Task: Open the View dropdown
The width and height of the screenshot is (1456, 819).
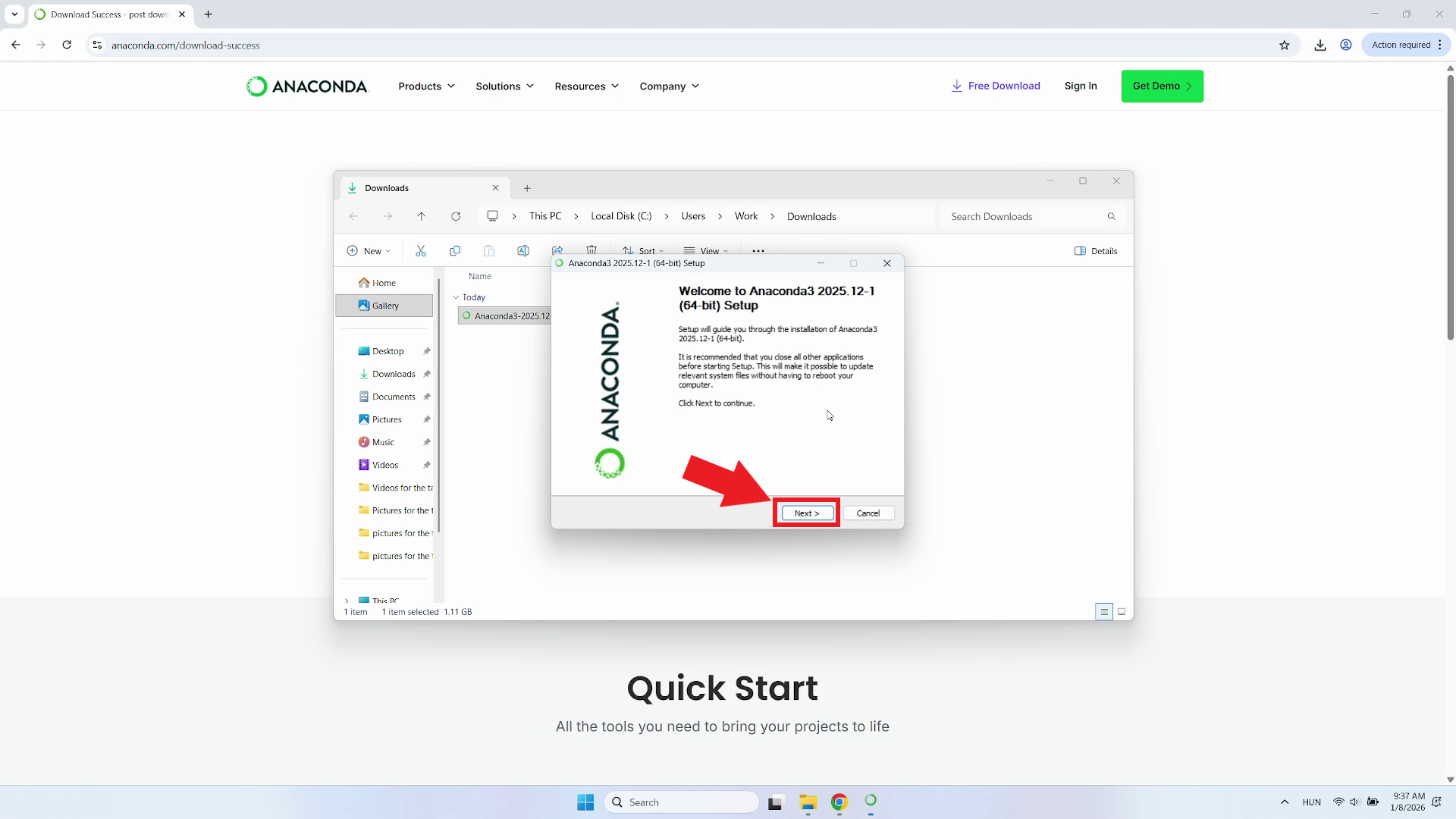Action: (706, 250)
